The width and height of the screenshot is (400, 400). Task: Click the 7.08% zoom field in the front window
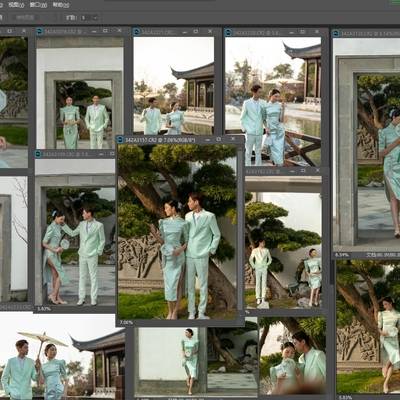pyautogui.click(x=126, y=323)
